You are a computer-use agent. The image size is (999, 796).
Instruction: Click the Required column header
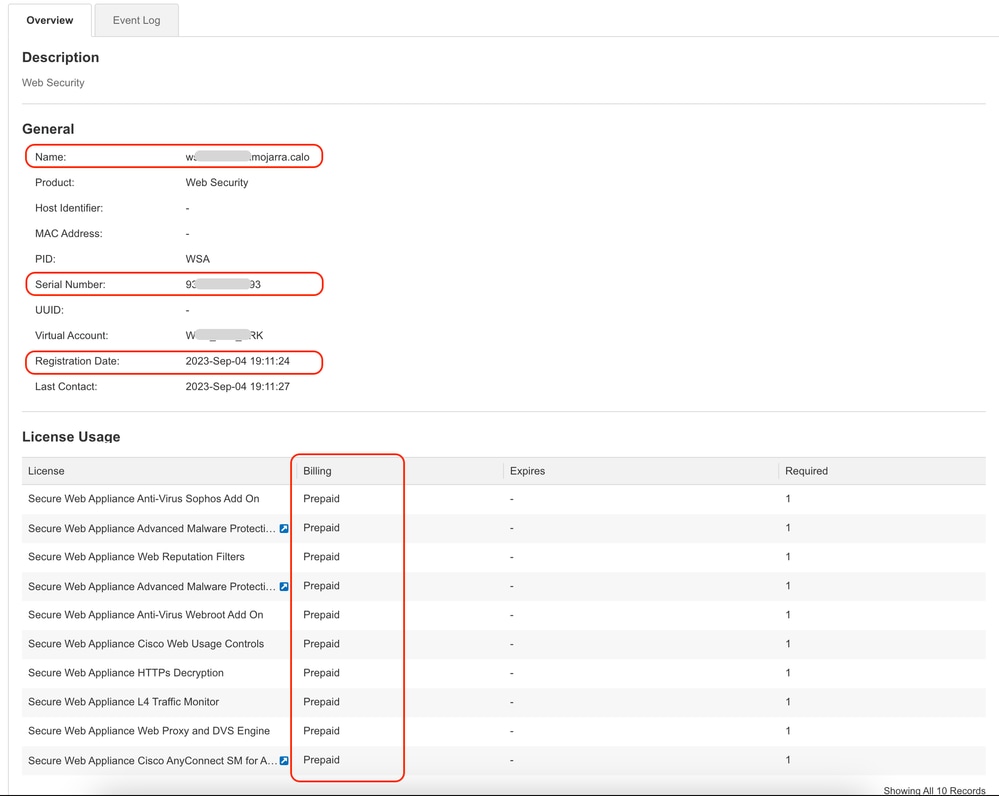pos(807,471)
